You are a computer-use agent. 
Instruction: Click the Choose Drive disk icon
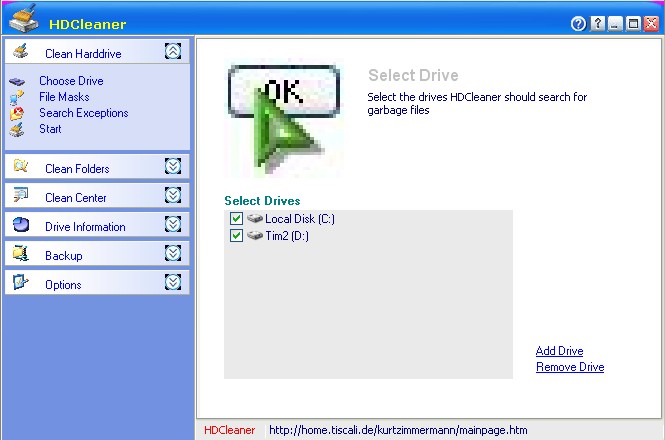coord(17,81)
